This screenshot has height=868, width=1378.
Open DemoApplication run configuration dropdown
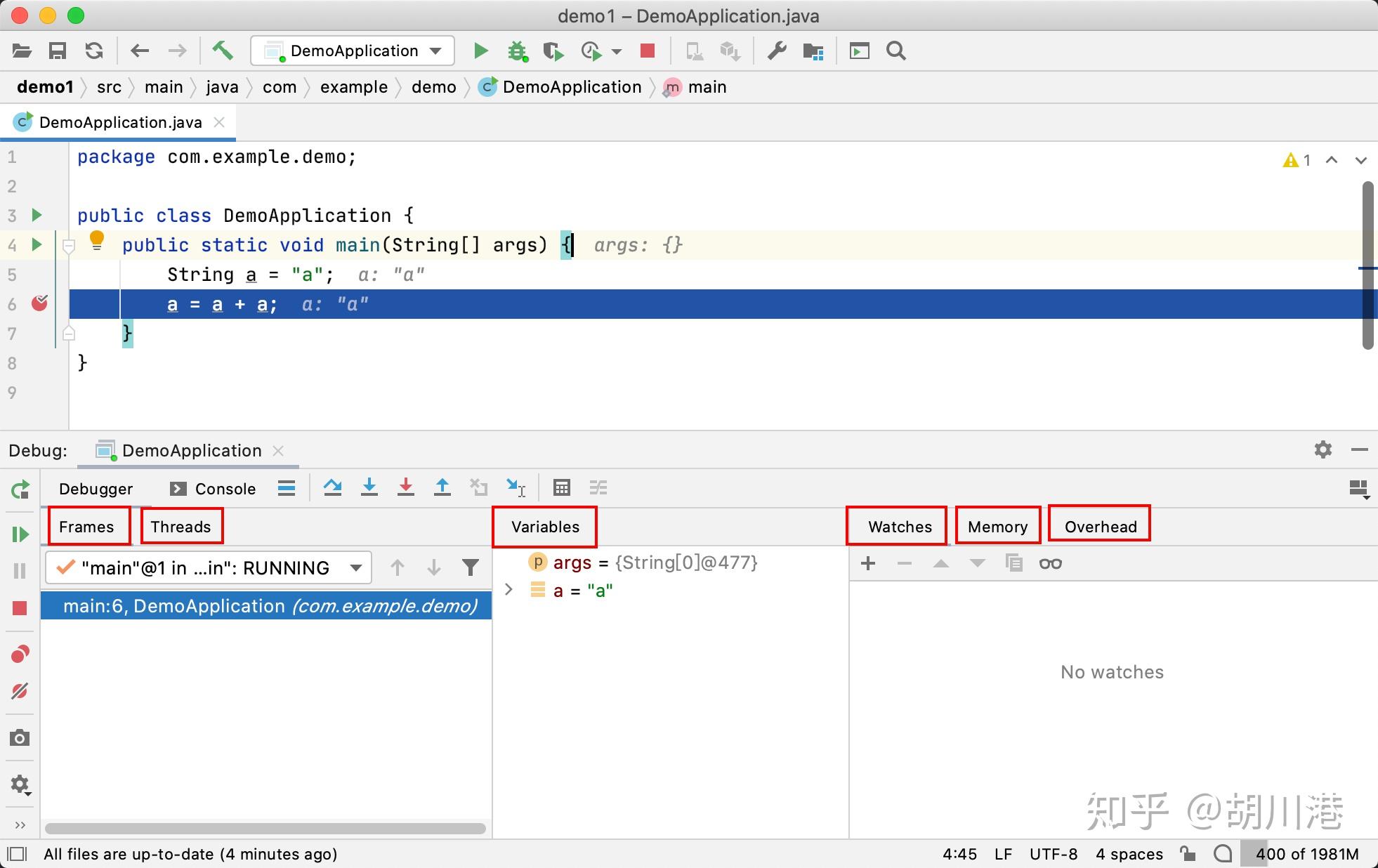(353, 51)
